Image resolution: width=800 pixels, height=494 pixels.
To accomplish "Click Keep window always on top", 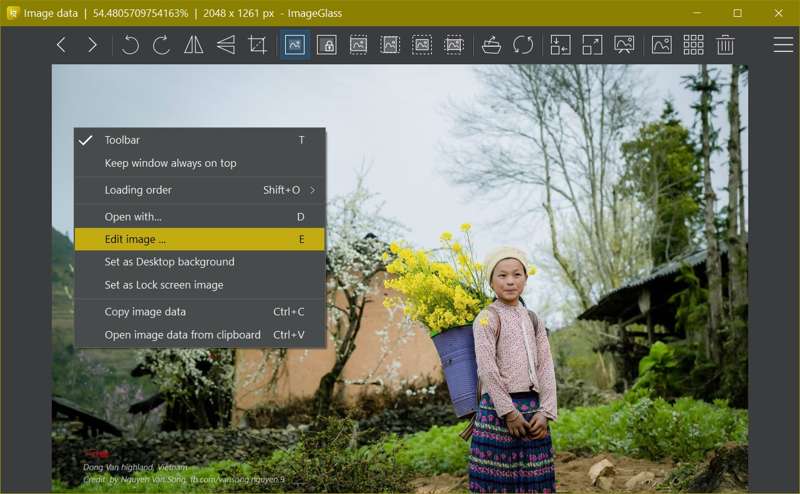I will click(170, 163).
